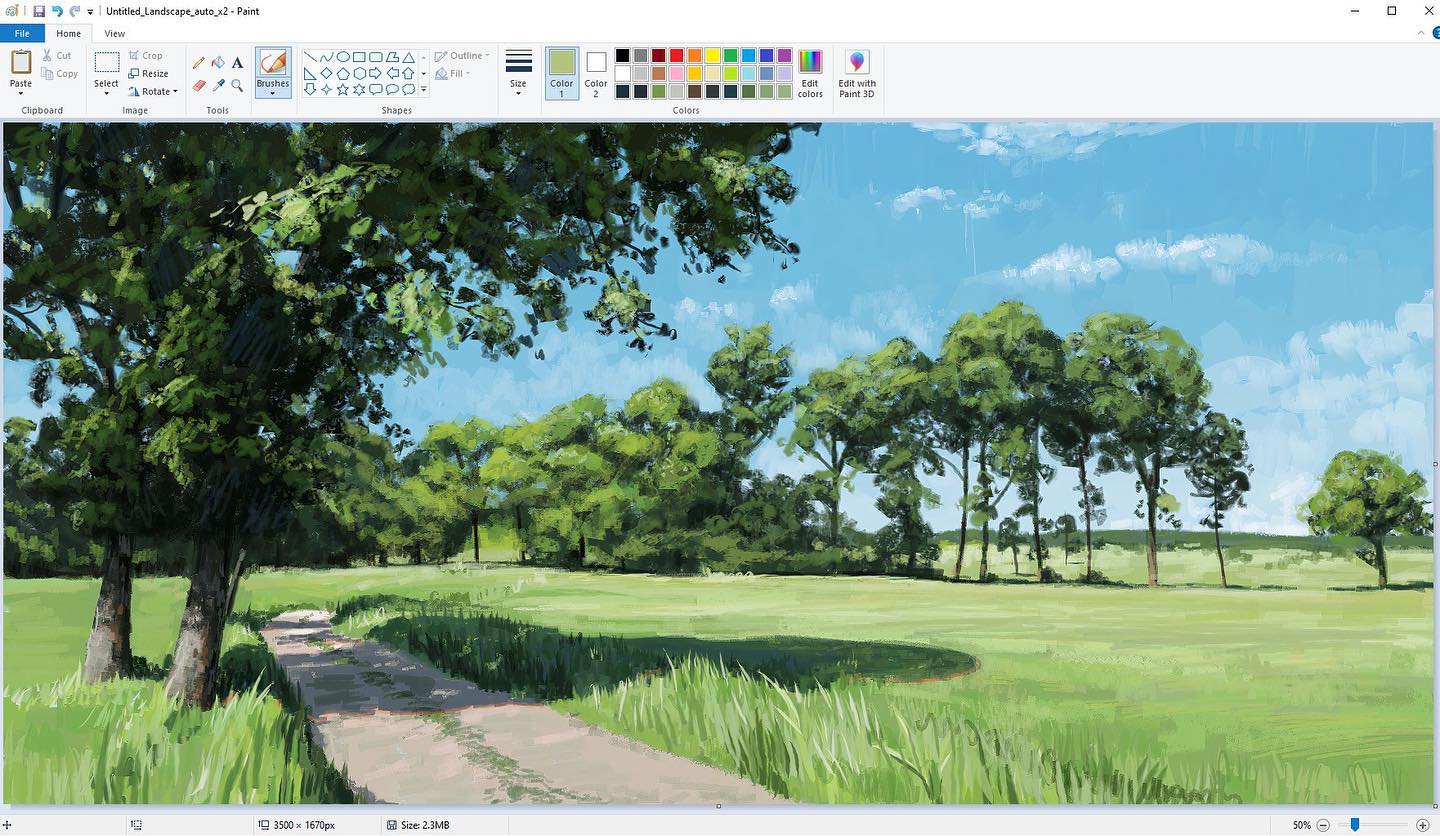Choose the Hexagon shape

pos(359,73)
